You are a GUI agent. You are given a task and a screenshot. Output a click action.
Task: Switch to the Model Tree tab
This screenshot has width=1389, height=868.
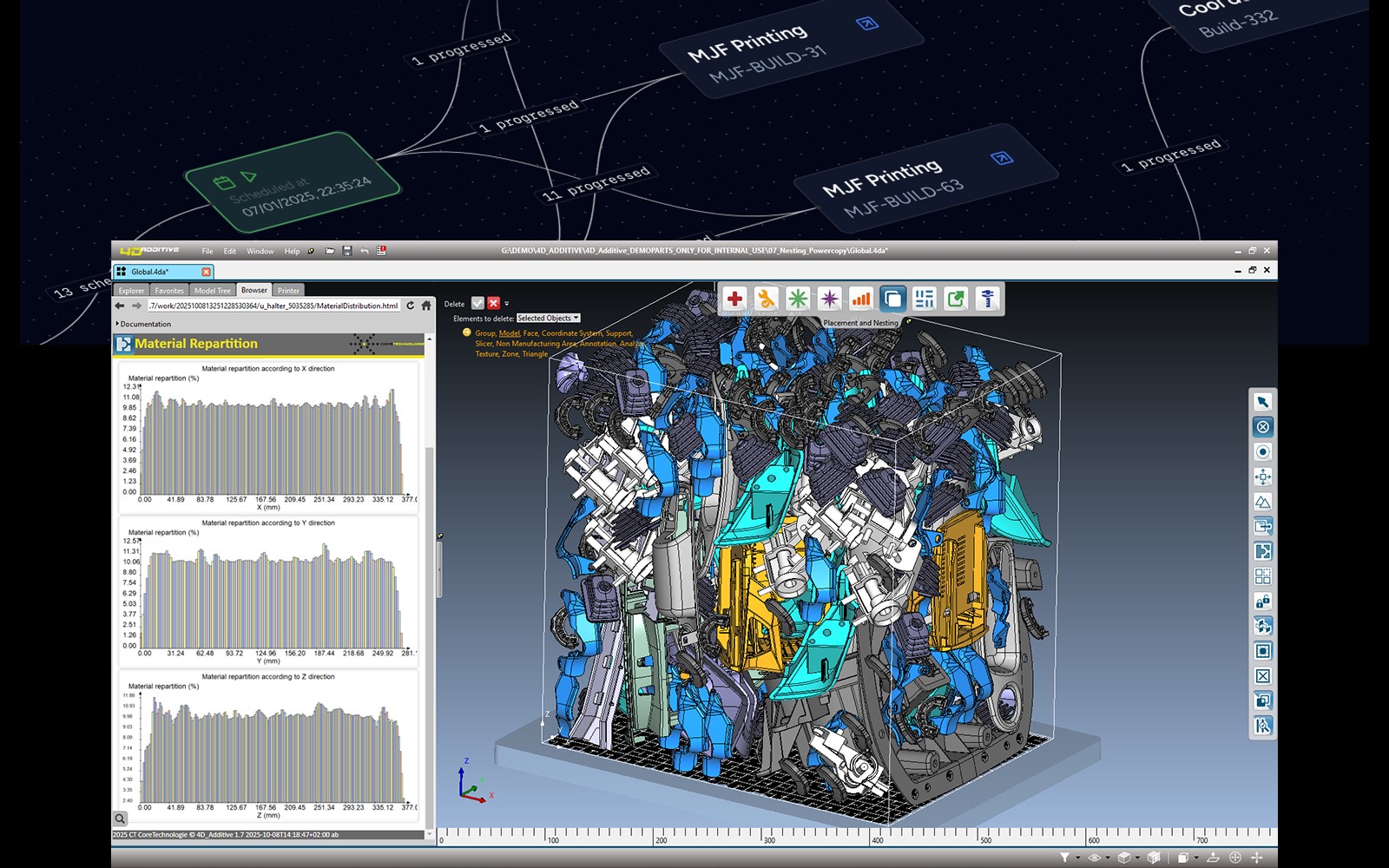point(212,291)
